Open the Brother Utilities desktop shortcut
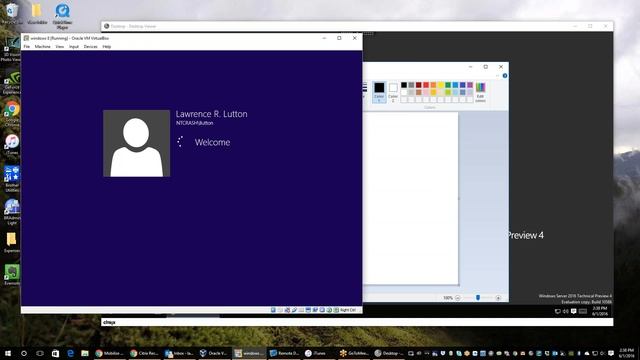The height and width of the screenshot is (360, 640). pos(12,179)
